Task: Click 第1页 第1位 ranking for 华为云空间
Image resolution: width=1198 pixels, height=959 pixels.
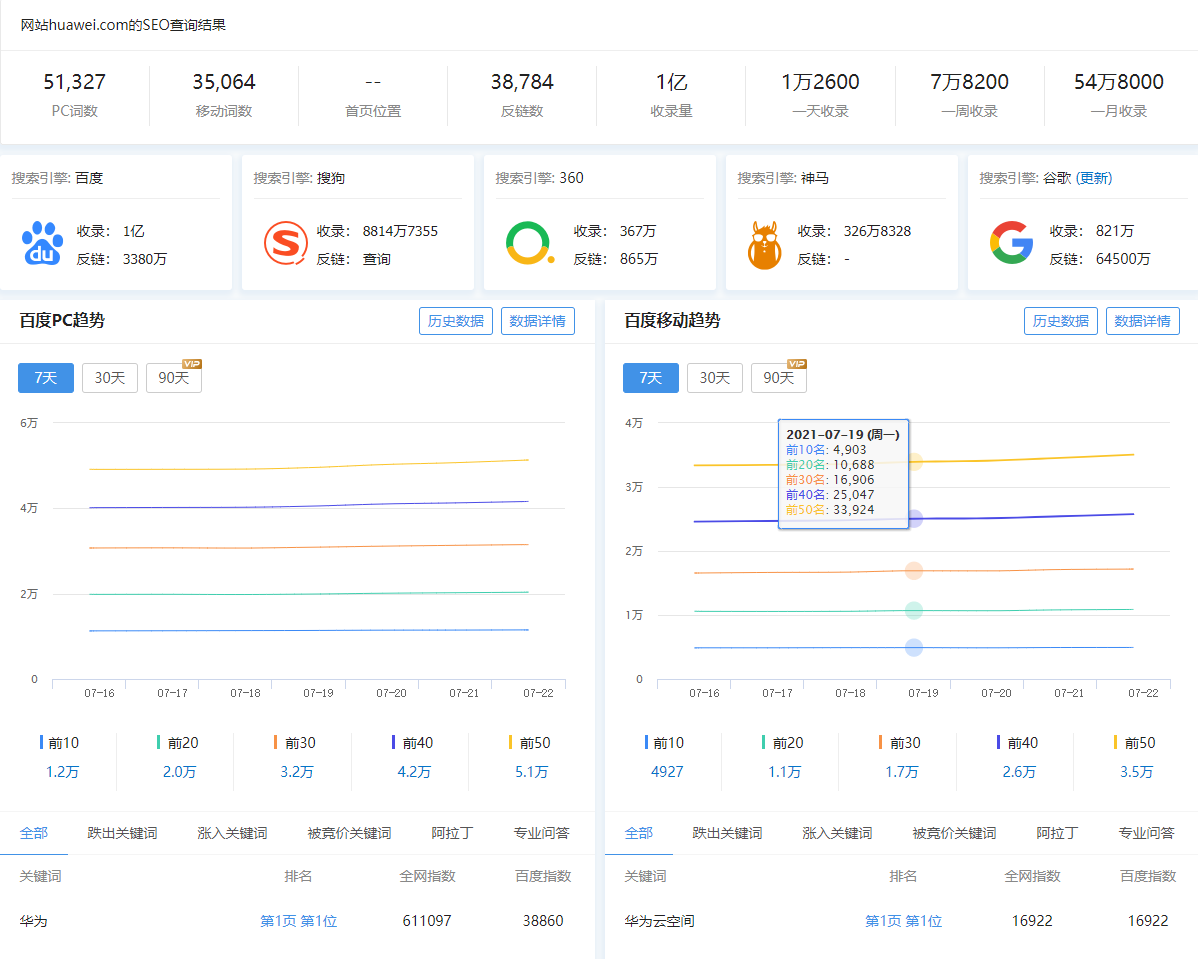Action: click(x=904, y=921)
